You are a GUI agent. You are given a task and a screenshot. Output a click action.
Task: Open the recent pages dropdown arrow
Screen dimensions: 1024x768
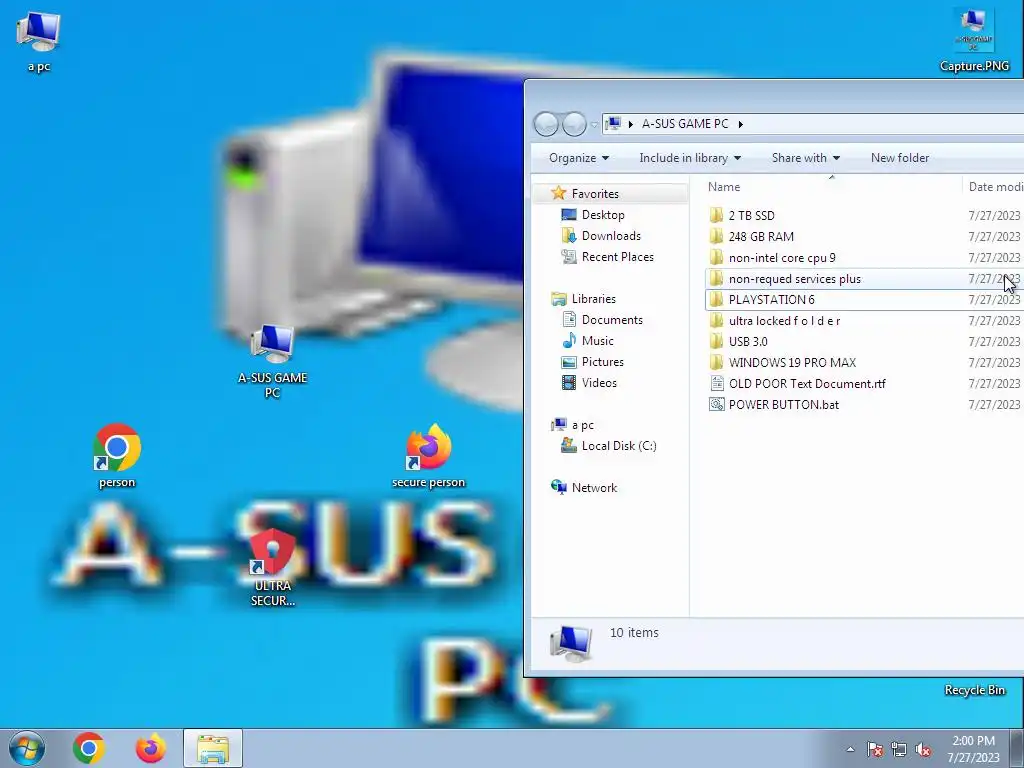pyautogui.click(x=594, y=124)
